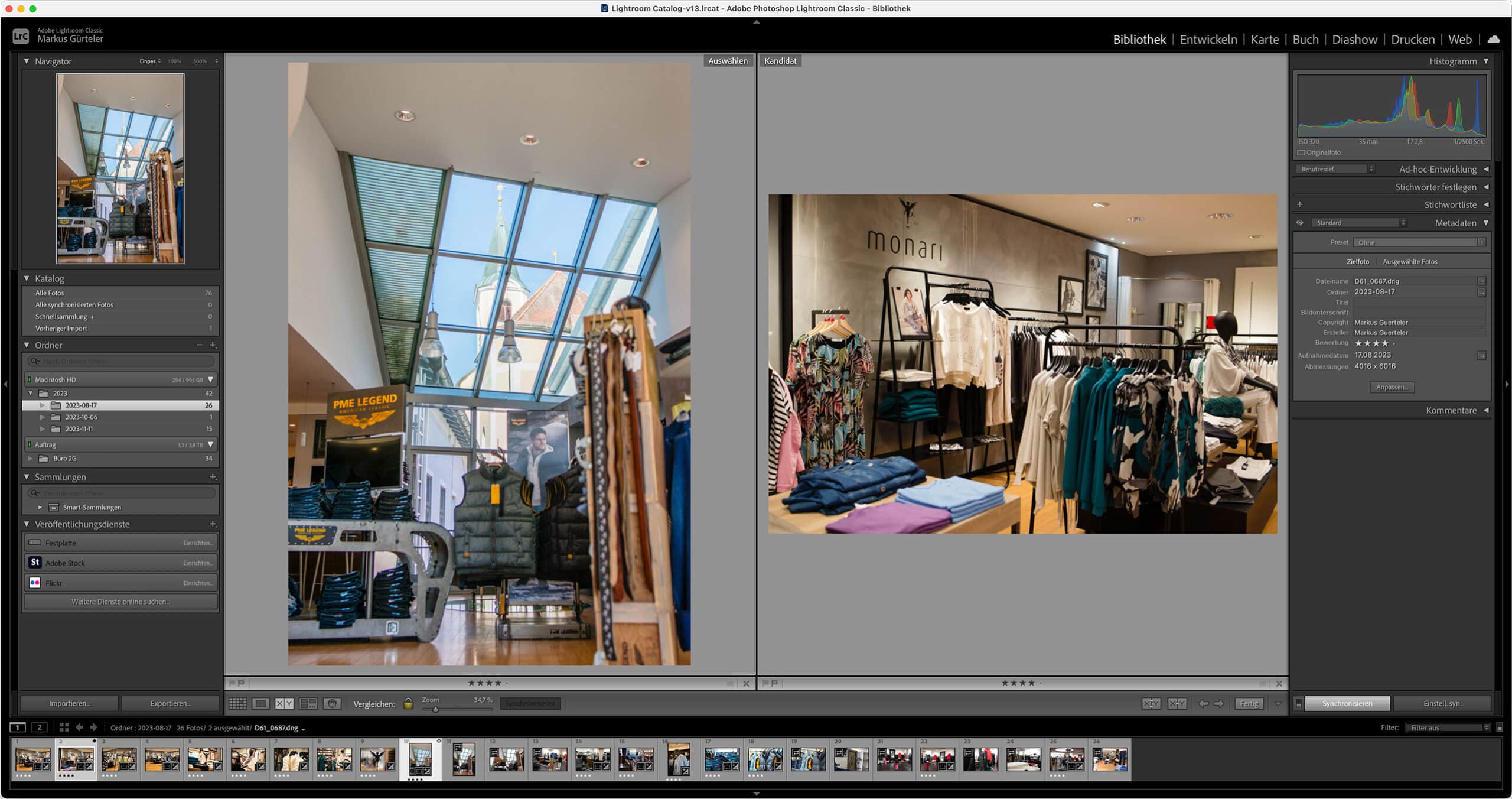1512x799 pixels.
Task: Open the Filter aus dropdown in the filmstrip
Action: coord(1446,727)
